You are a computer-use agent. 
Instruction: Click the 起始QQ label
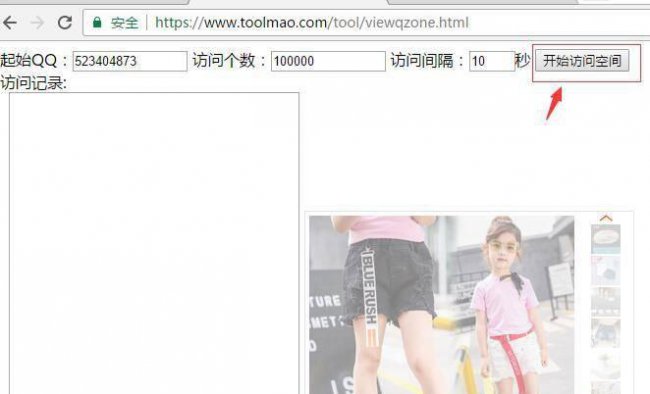point(33,61)
